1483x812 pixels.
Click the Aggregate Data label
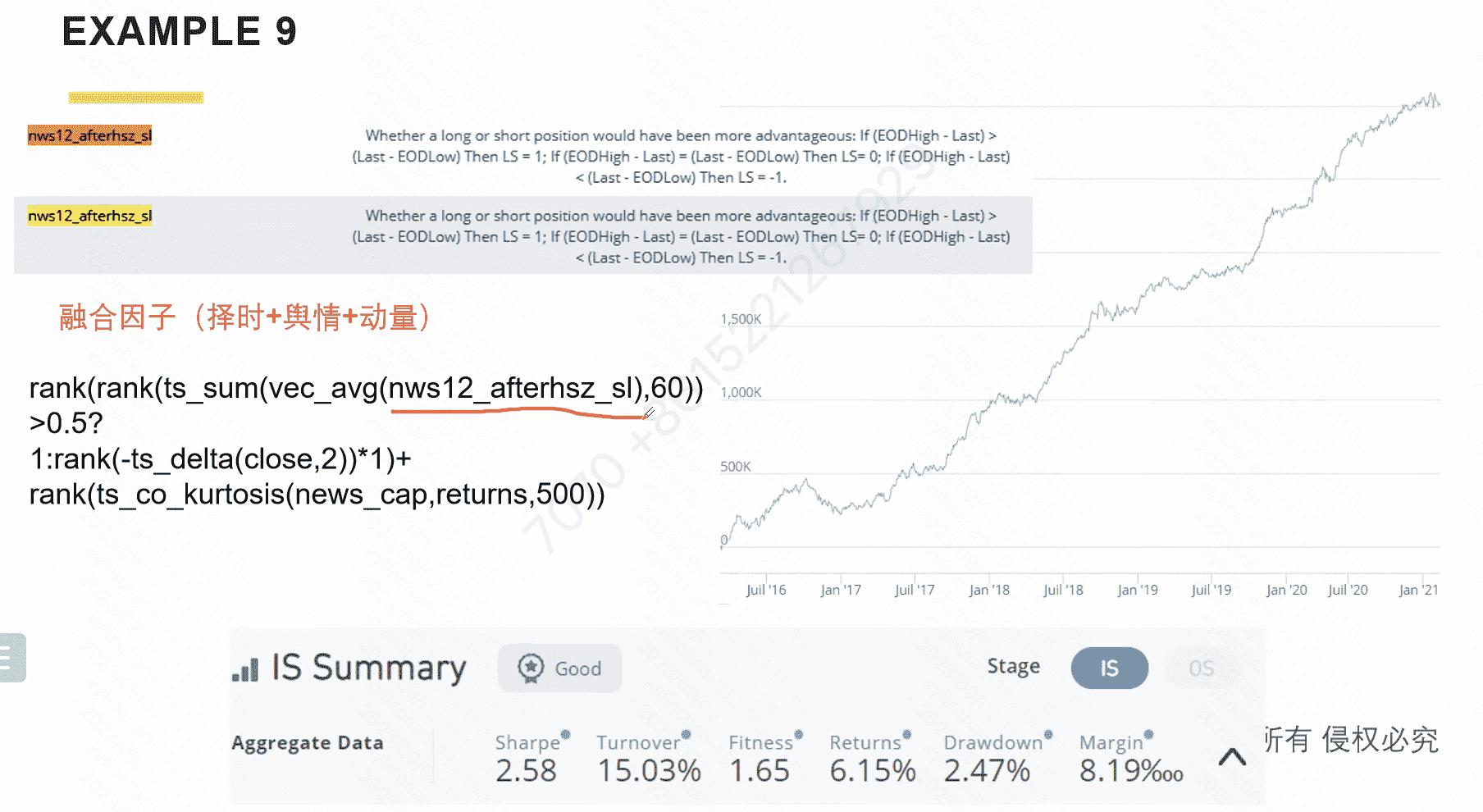tap(308, 743)
